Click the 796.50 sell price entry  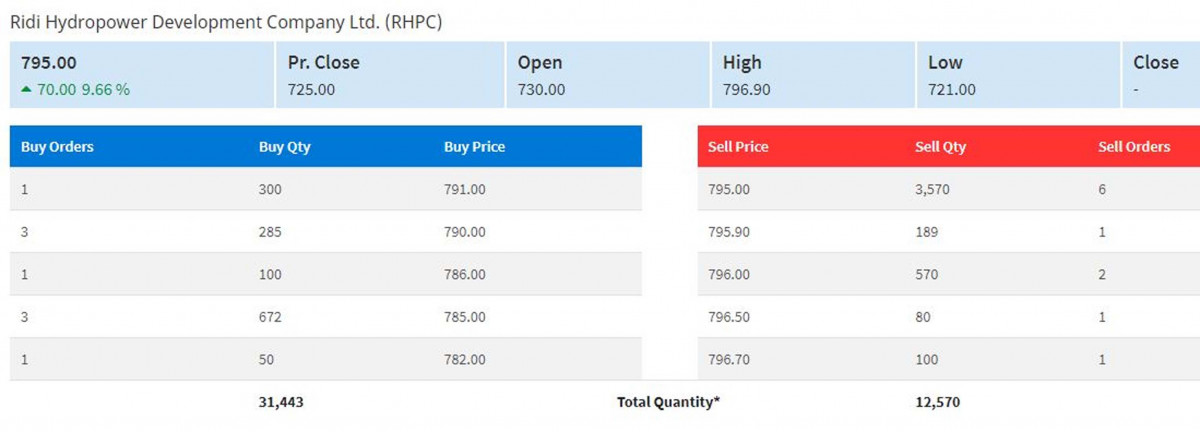coord(729,317)
